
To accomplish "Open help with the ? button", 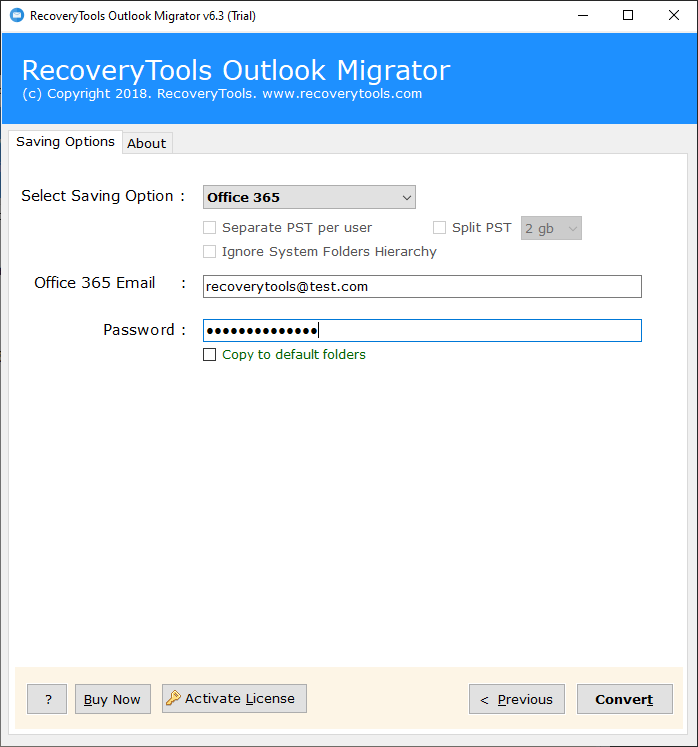I will point(47,699).
